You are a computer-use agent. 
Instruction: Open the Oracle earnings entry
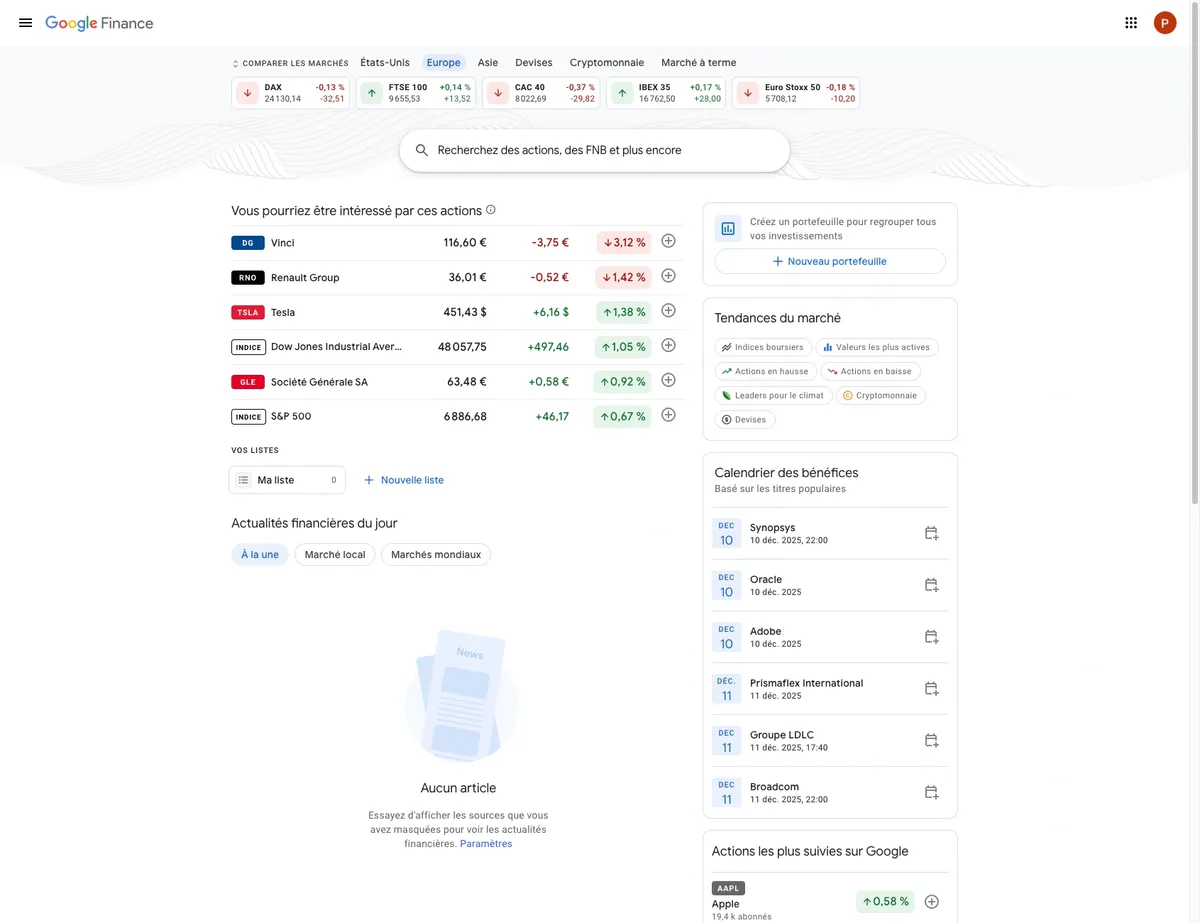click(830, 585)
